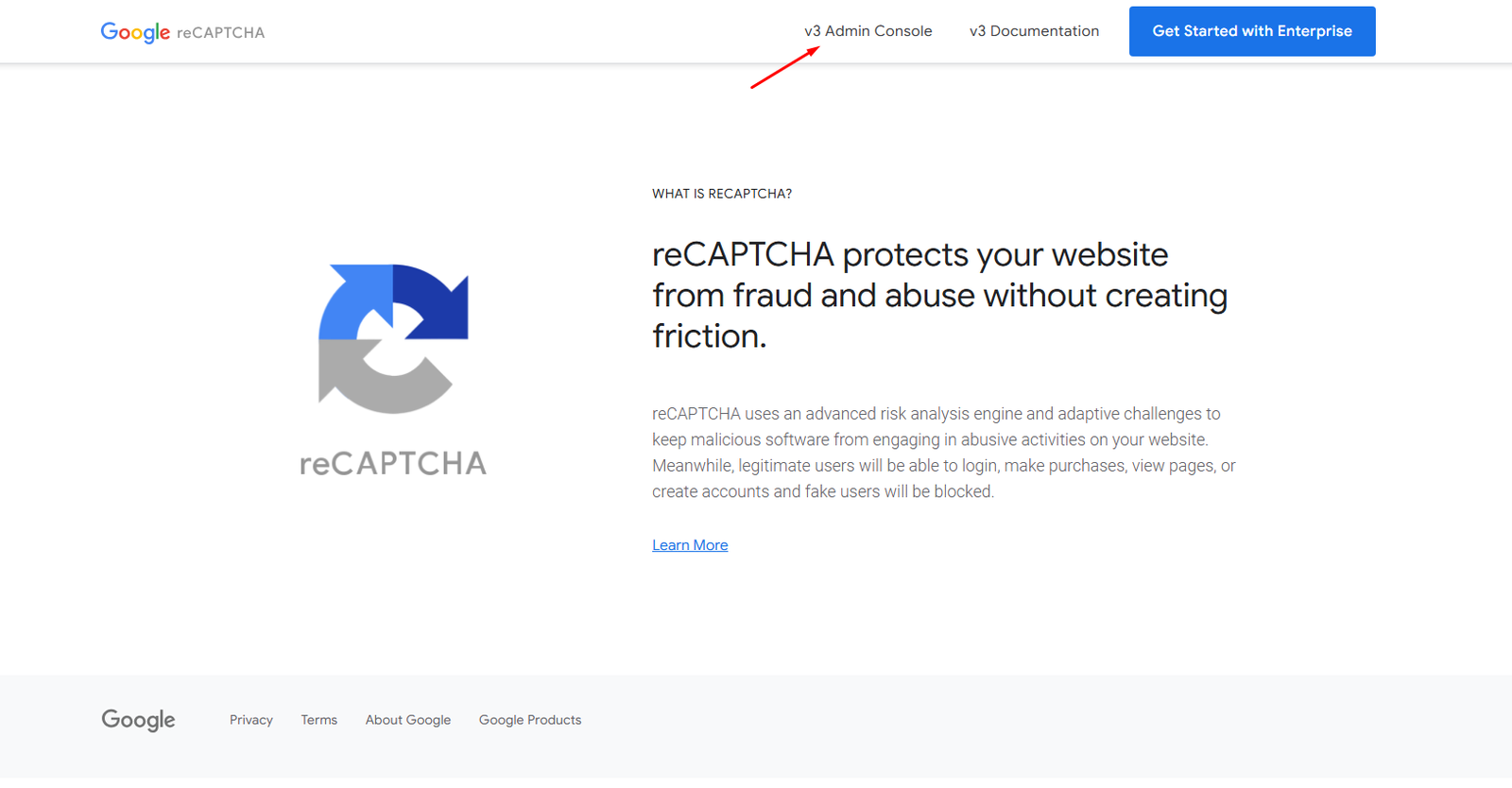1512x788 pixels.
Task: Open the v3 Documentation link
Action: click(x=1034, y=31)
